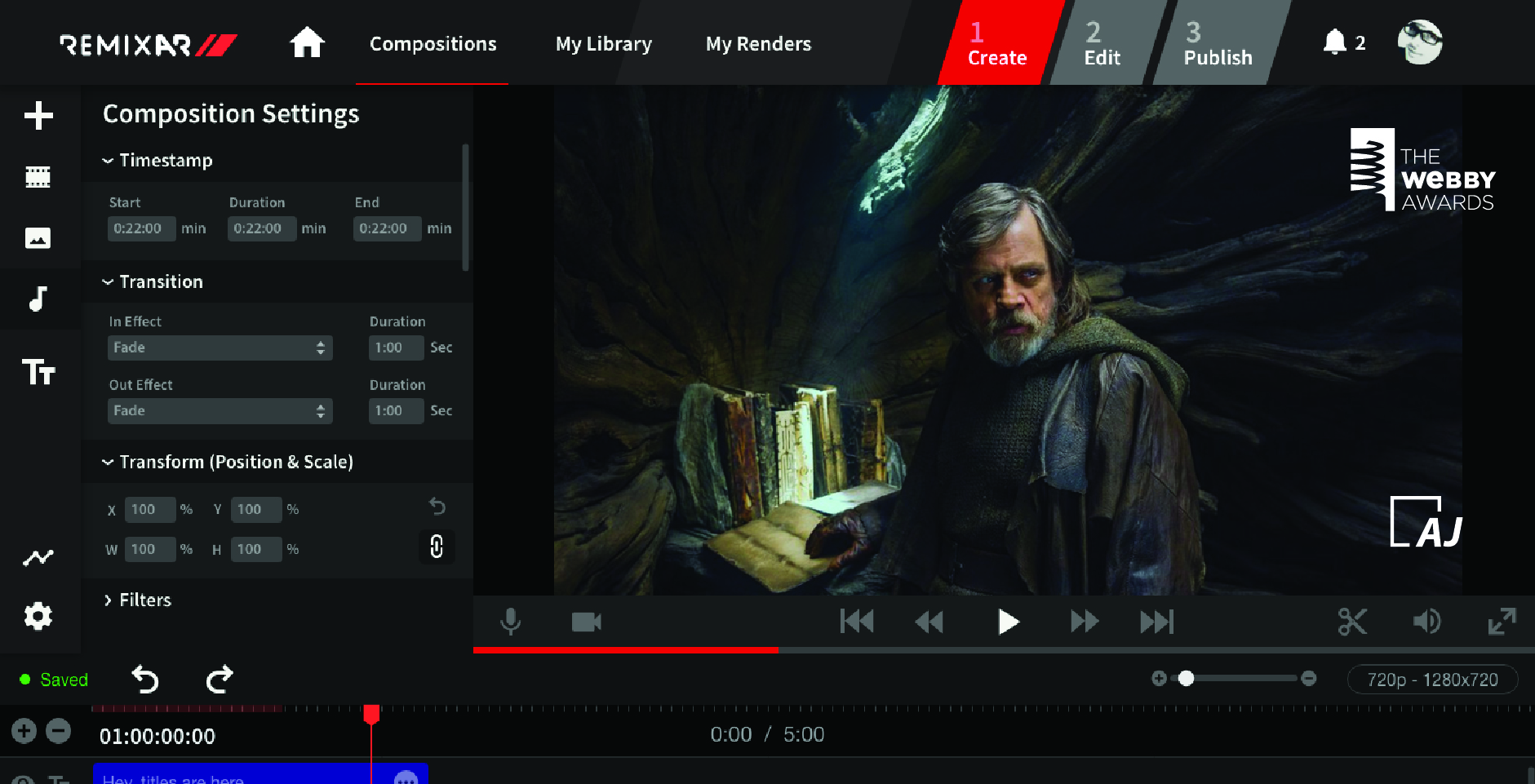Open the Compositions tab
Image resolution: width=1535 pixels, height=784 pixels.
pyautogui.click(x=433, y=44)
